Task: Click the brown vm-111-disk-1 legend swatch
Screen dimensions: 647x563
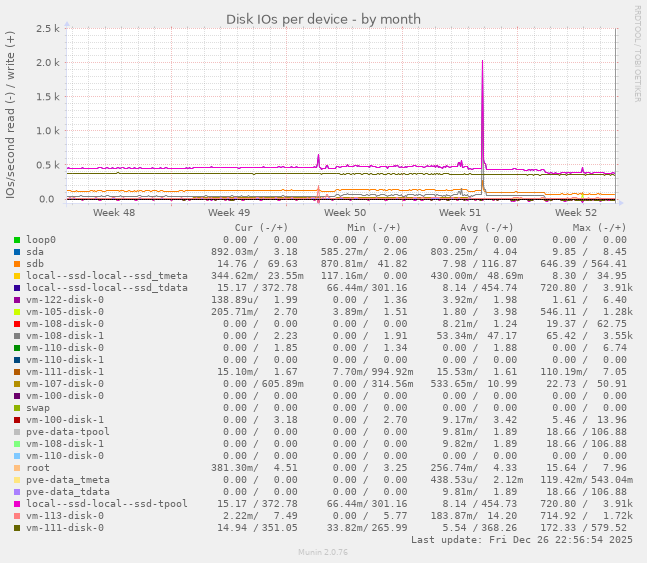Action: (x=17, y=371)
